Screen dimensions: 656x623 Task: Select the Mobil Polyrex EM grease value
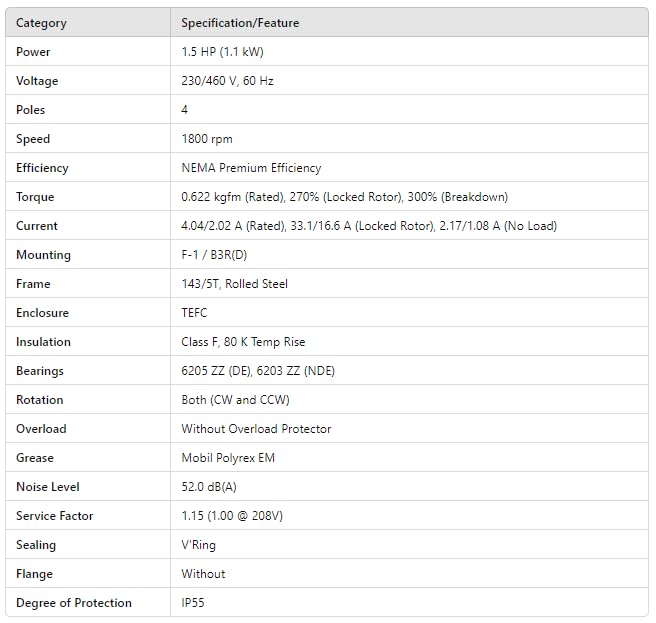point(228,458)
